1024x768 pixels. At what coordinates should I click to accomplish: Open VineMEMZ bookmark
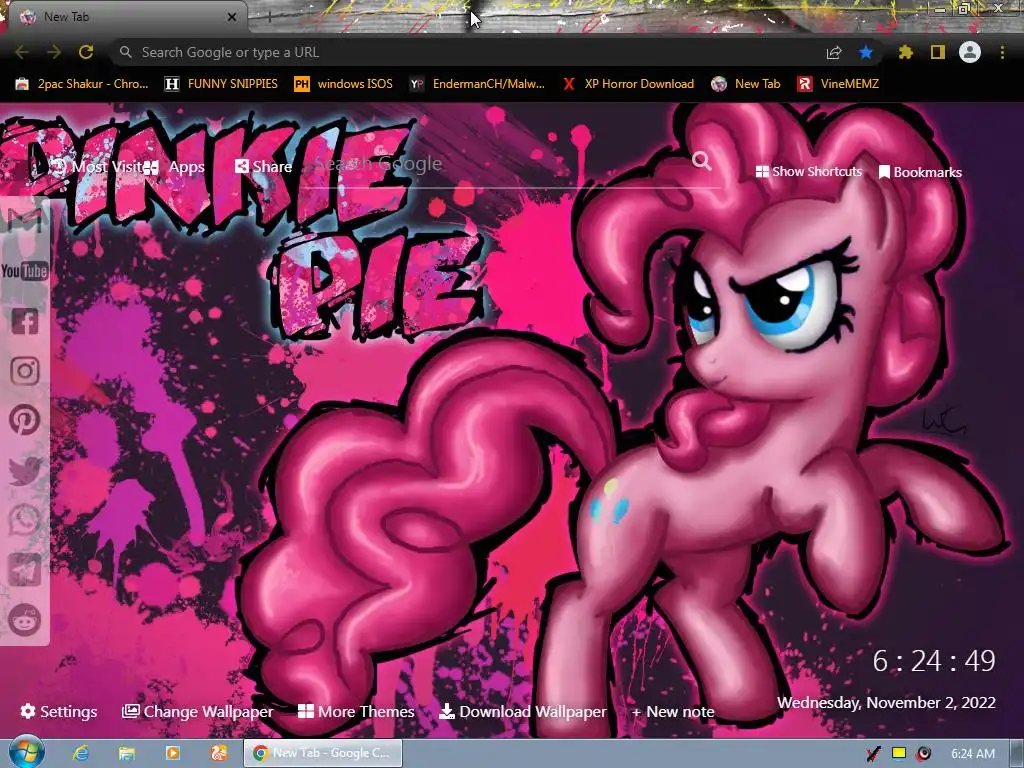(x=838, y=84)
